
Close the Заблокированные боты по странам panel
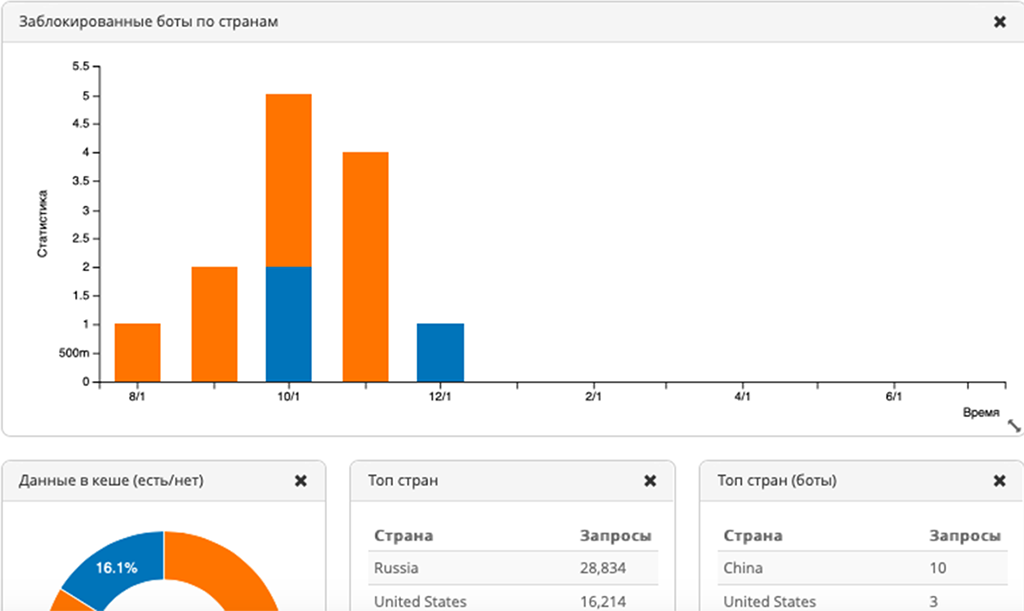coord(999,22)
